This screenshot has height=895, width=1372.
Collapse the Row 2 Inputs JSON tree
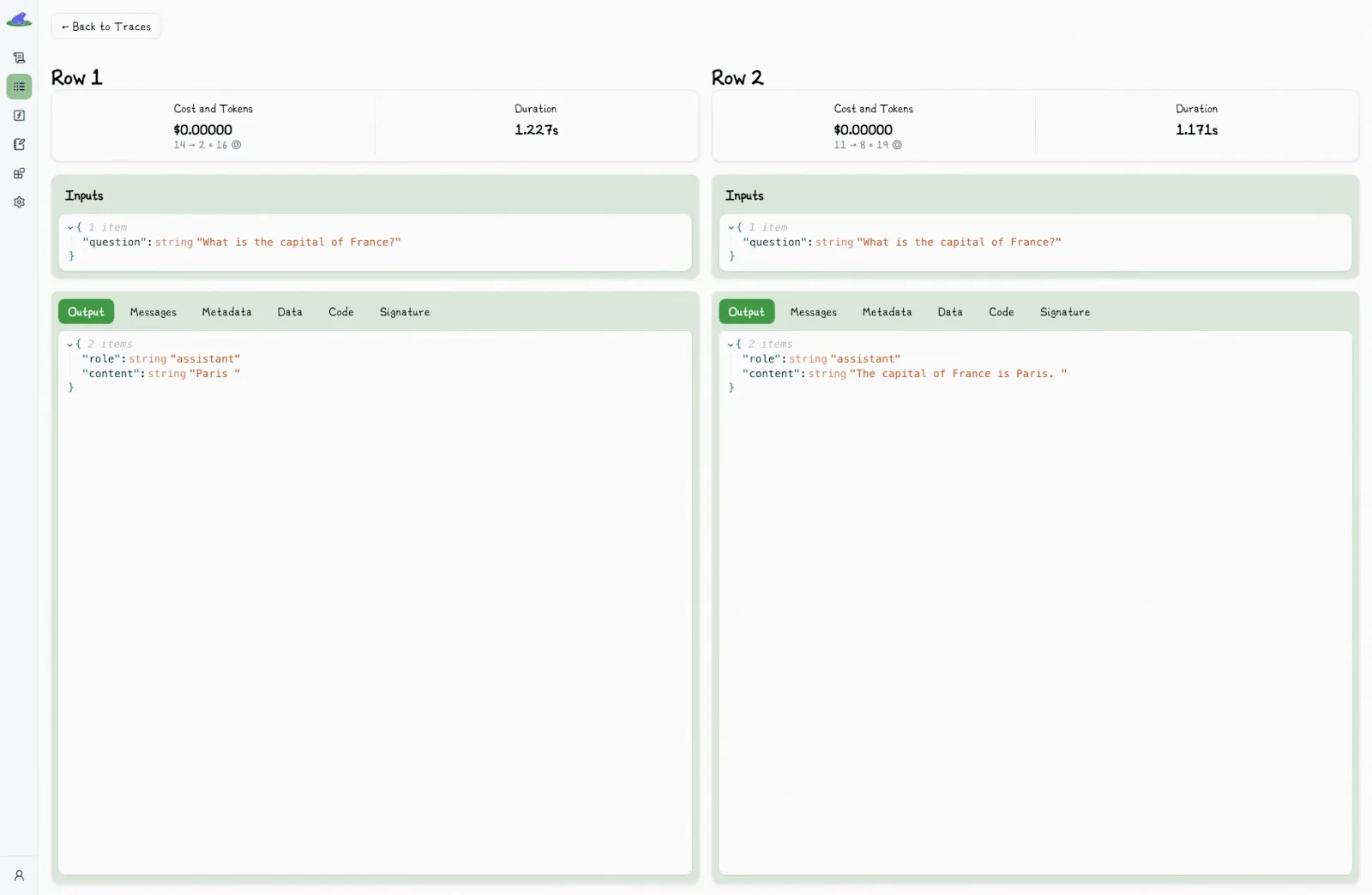(x=731, y=228)
